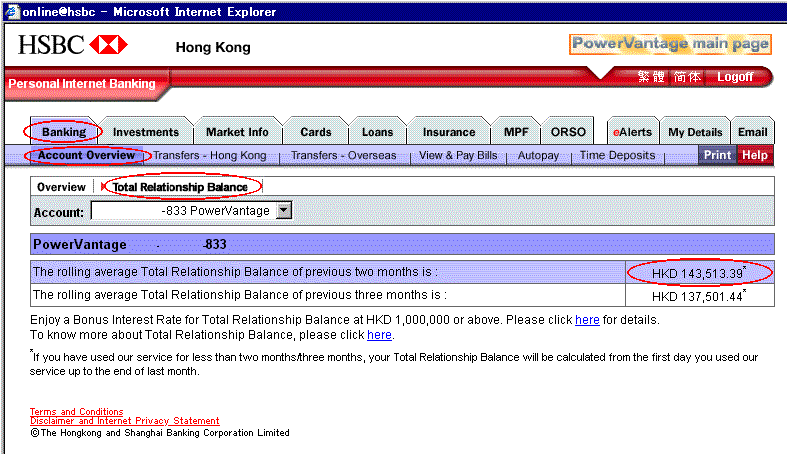Open the Loans tab
Image resolution: width=787 pixels, height=454 pixels.
377,132
